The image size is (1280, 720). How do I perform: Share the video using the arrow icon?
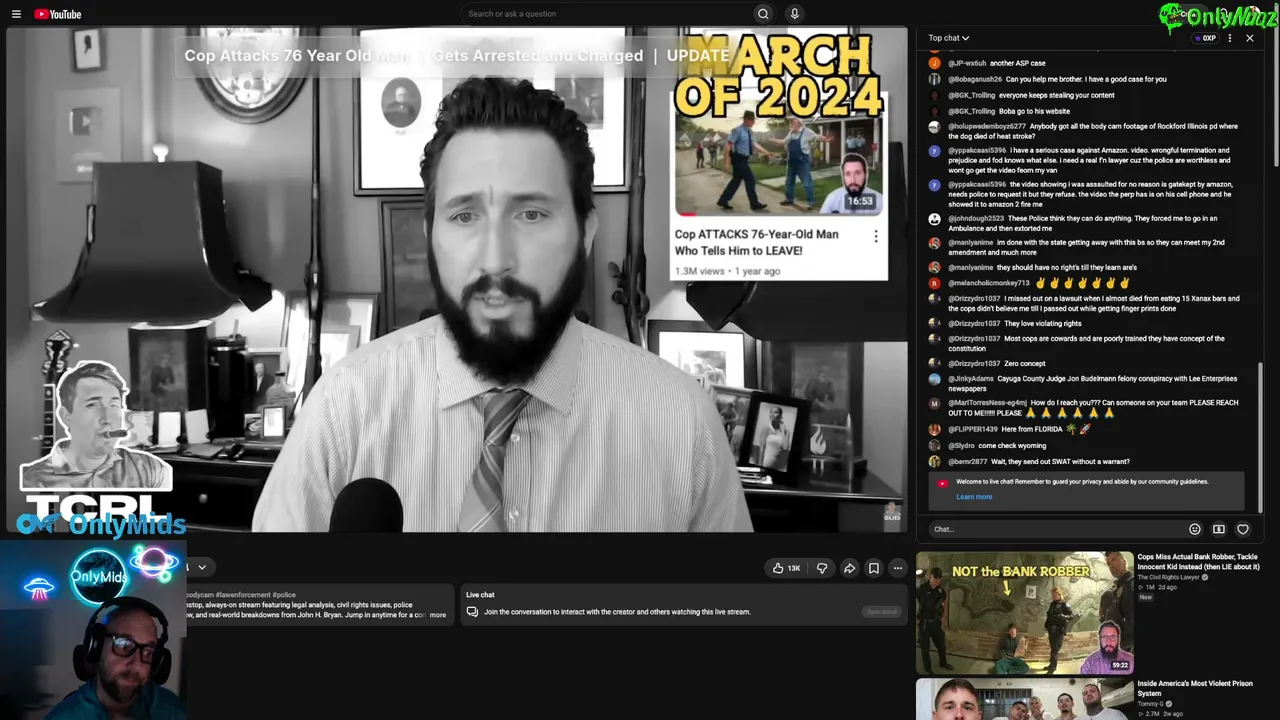849,568
